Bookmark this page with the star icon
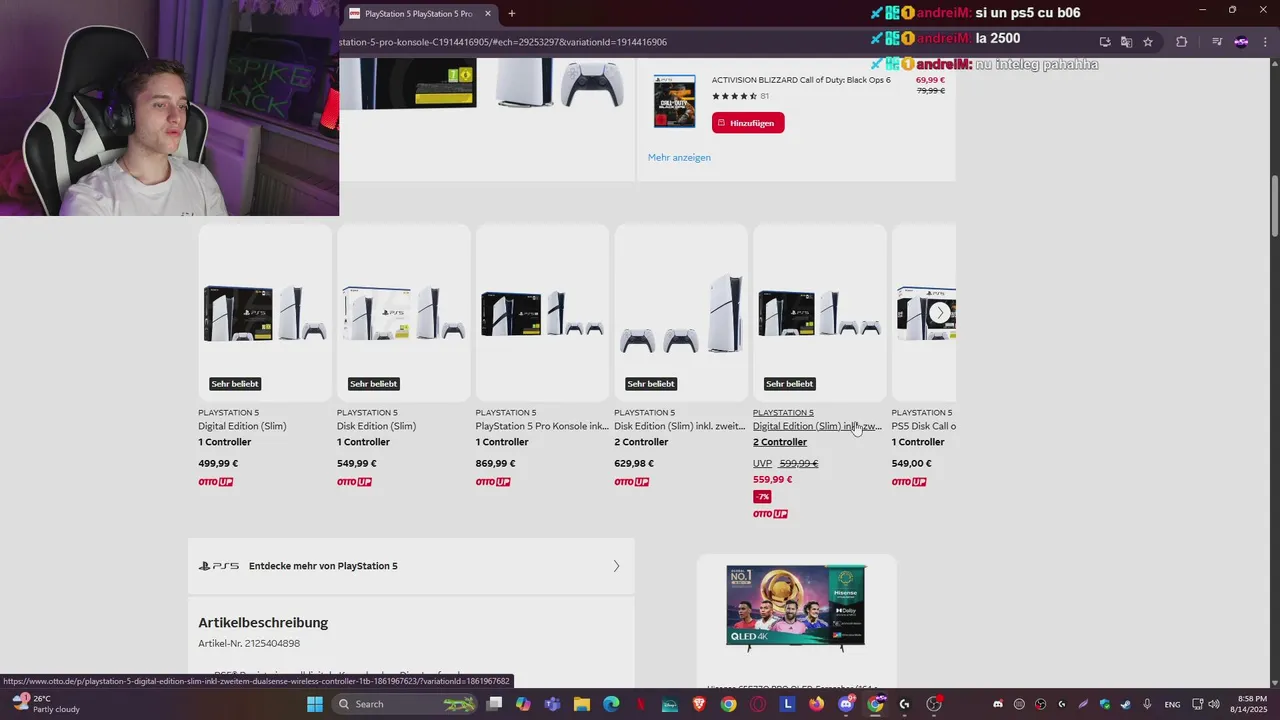 (1148, 42)
